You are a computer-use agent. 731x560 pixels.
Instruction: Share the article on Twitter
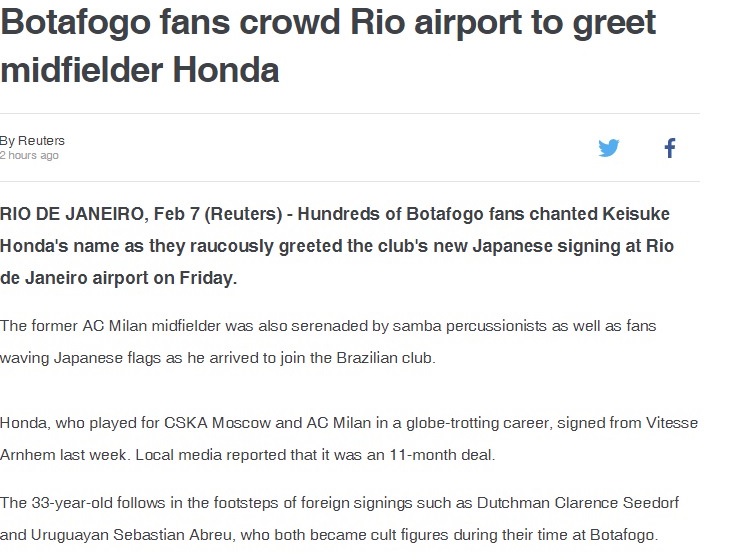(608, 148)
